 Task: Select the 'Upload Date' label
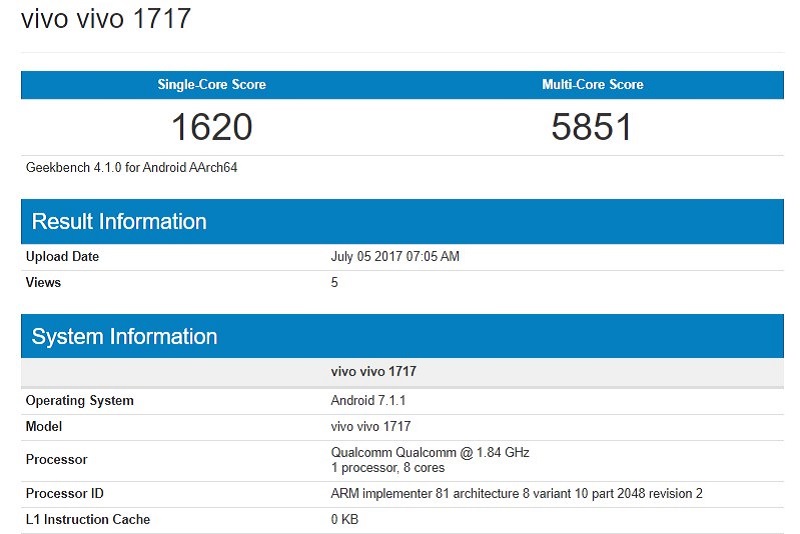pyautogui.click(x=62, y=256)
